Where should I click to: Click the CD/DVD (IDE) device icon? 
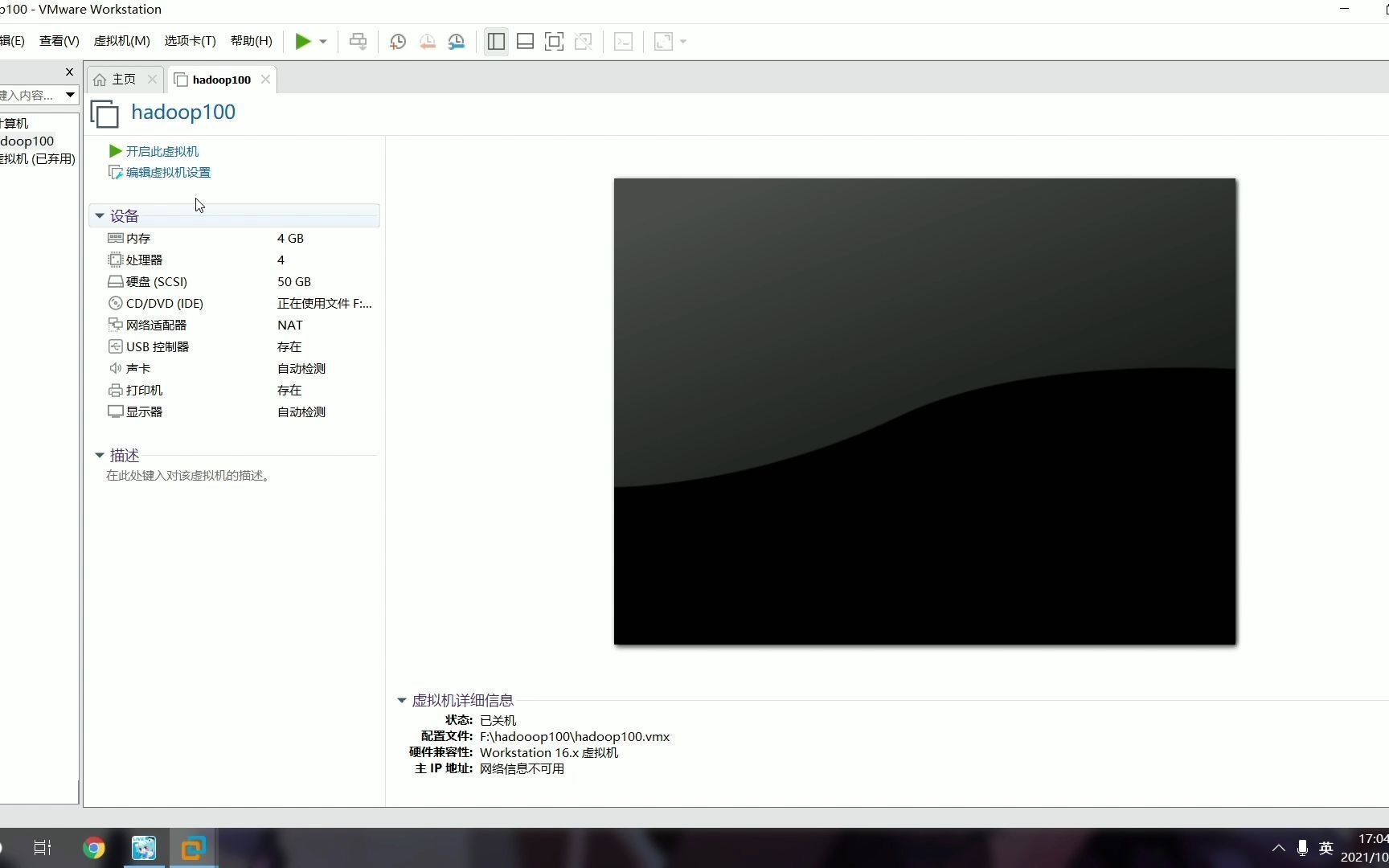pos(116,303)
